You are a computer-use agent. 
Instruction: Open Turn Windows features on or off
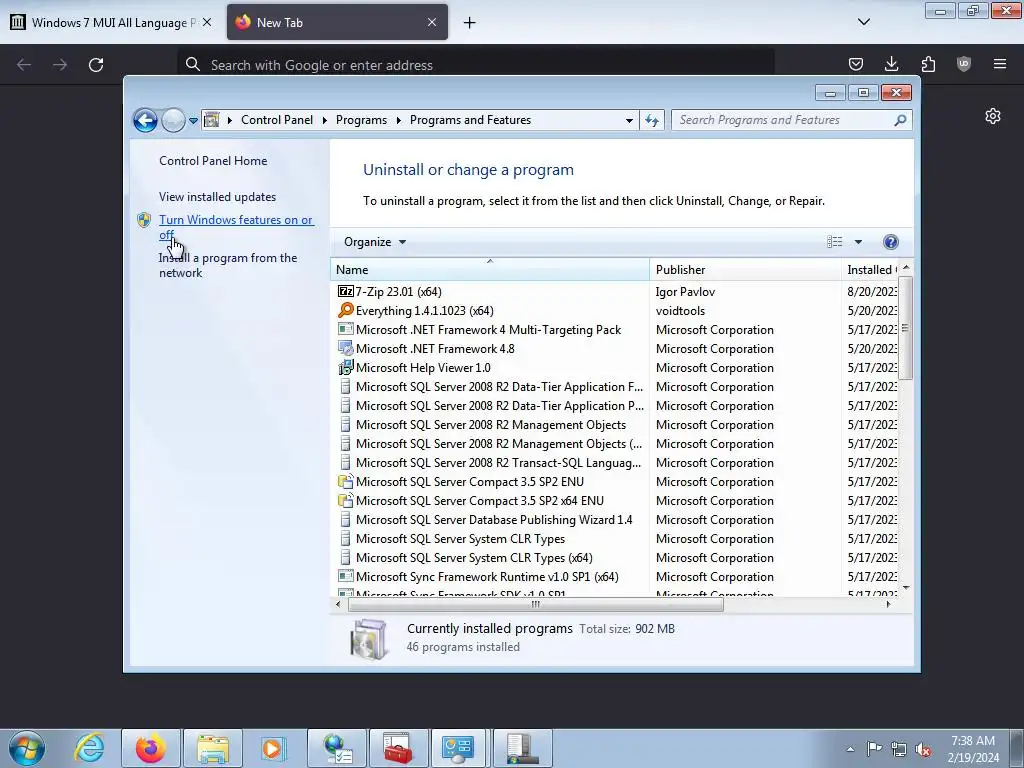(x=236, y=227)
